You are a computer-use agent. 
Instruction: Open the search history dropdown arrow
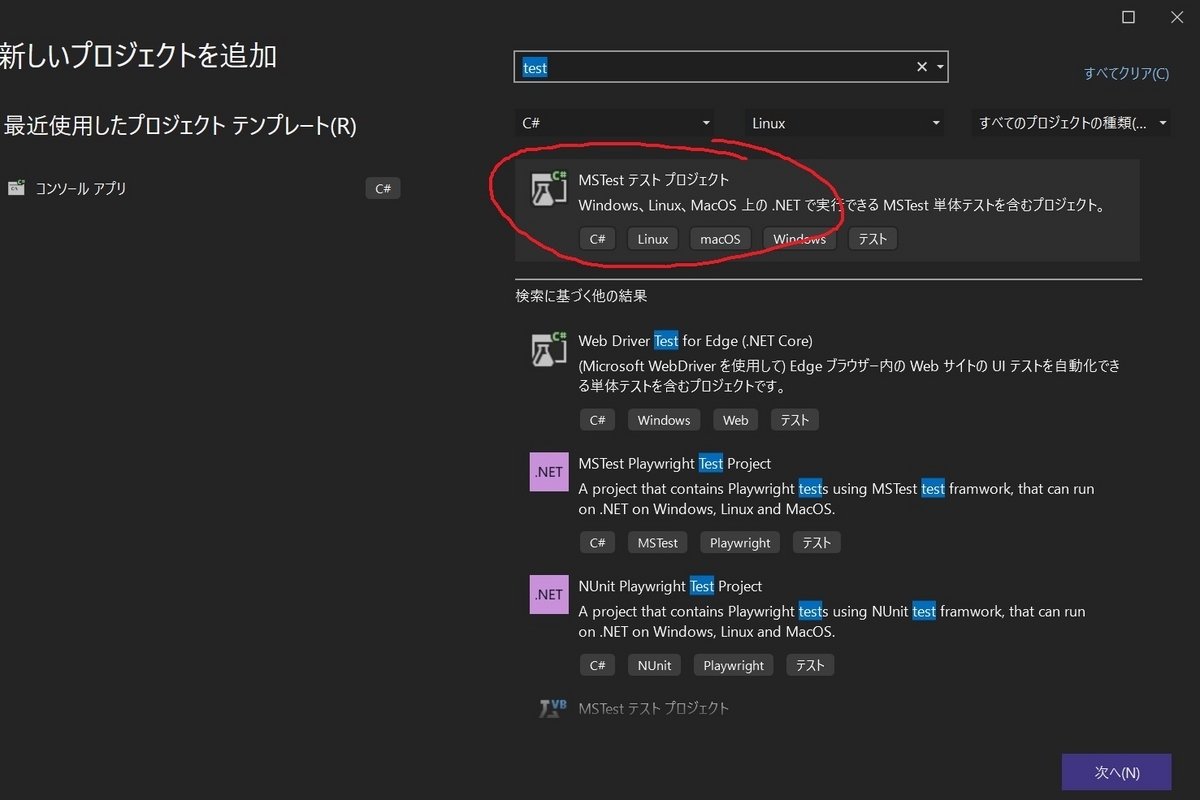click(x=940, y=67)
